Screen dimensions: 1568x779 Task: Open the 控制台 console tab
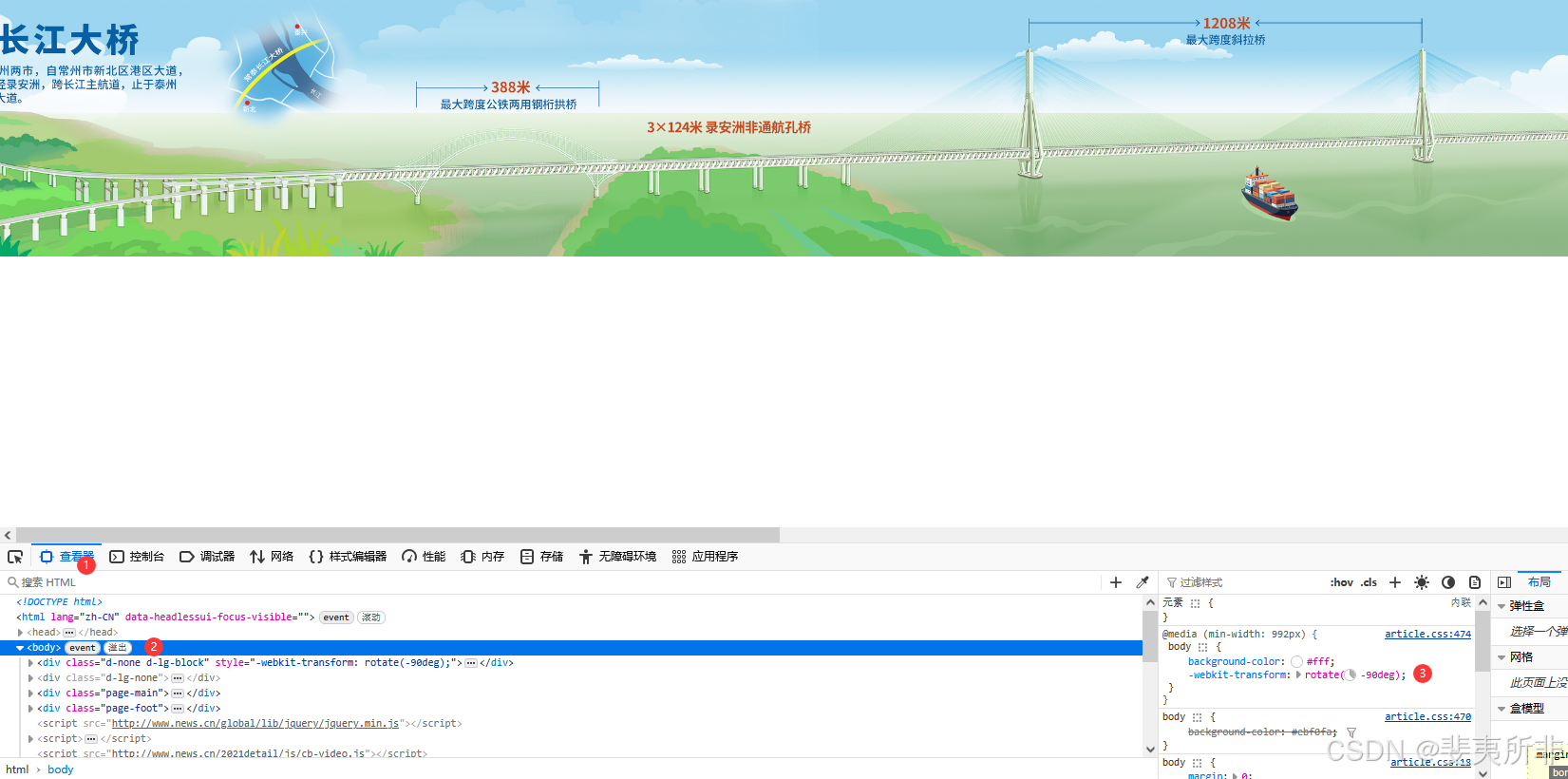138,557
